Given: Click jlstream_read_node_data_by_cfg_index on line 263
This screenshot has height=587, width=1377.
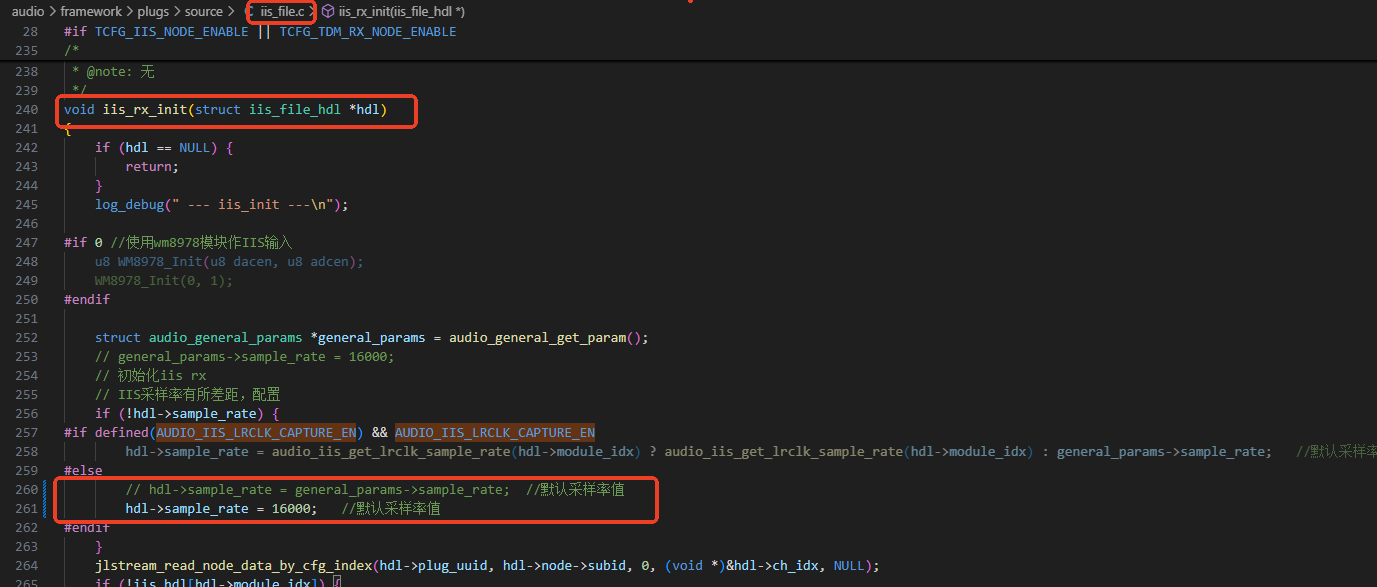Looking at the screenshot, I should click(x=233, y=566).
